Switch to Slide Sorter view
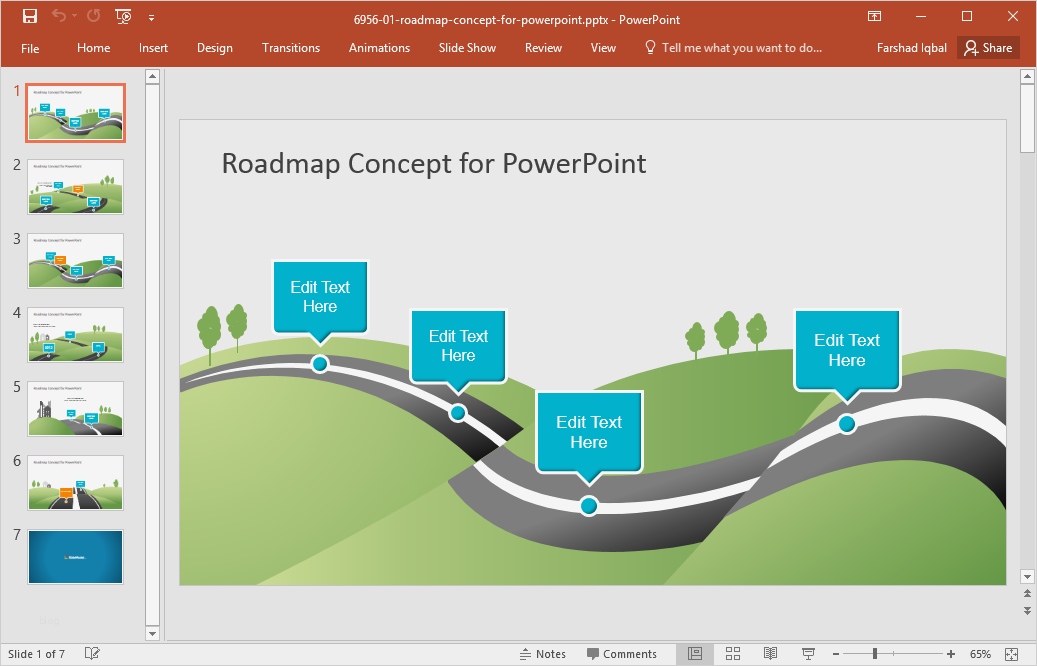 coord(732,653)
